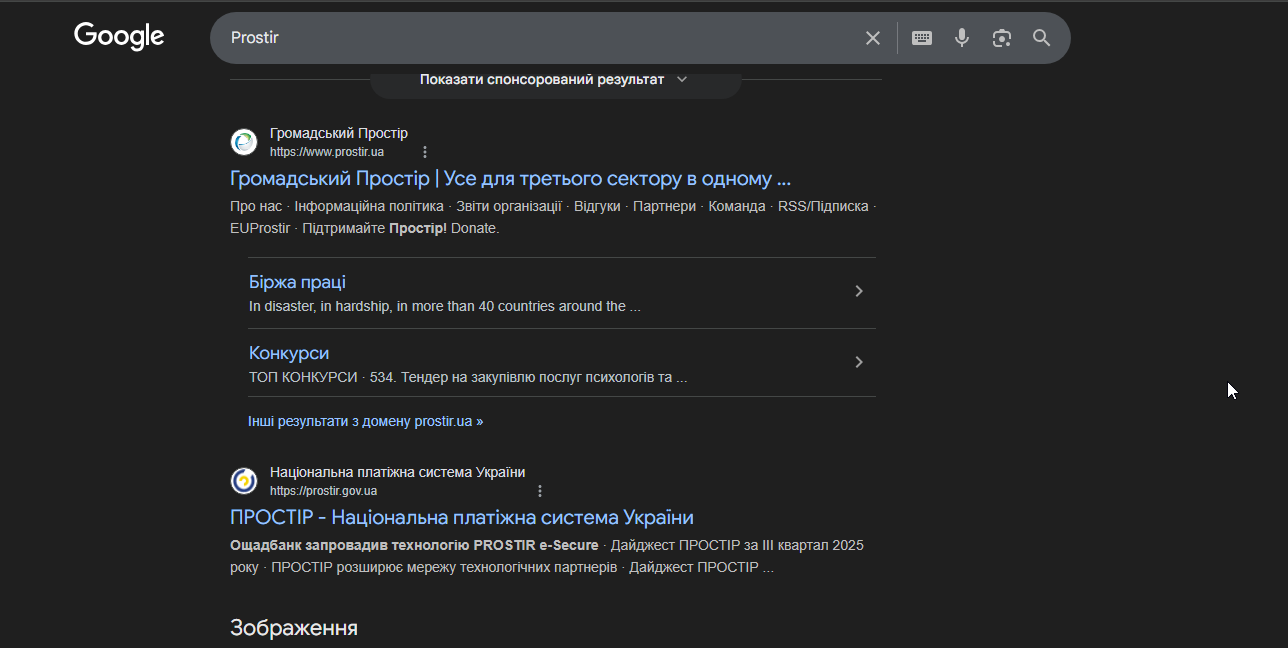Click chevron next to Біржа праці
The height and width of the screenshot is (648, 1288).
pyautogui.click(x=858, y=291)
